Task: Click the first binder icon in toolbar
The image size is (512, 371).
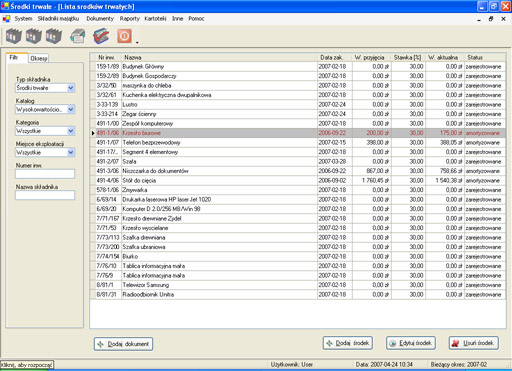Action: coord(14,36)
